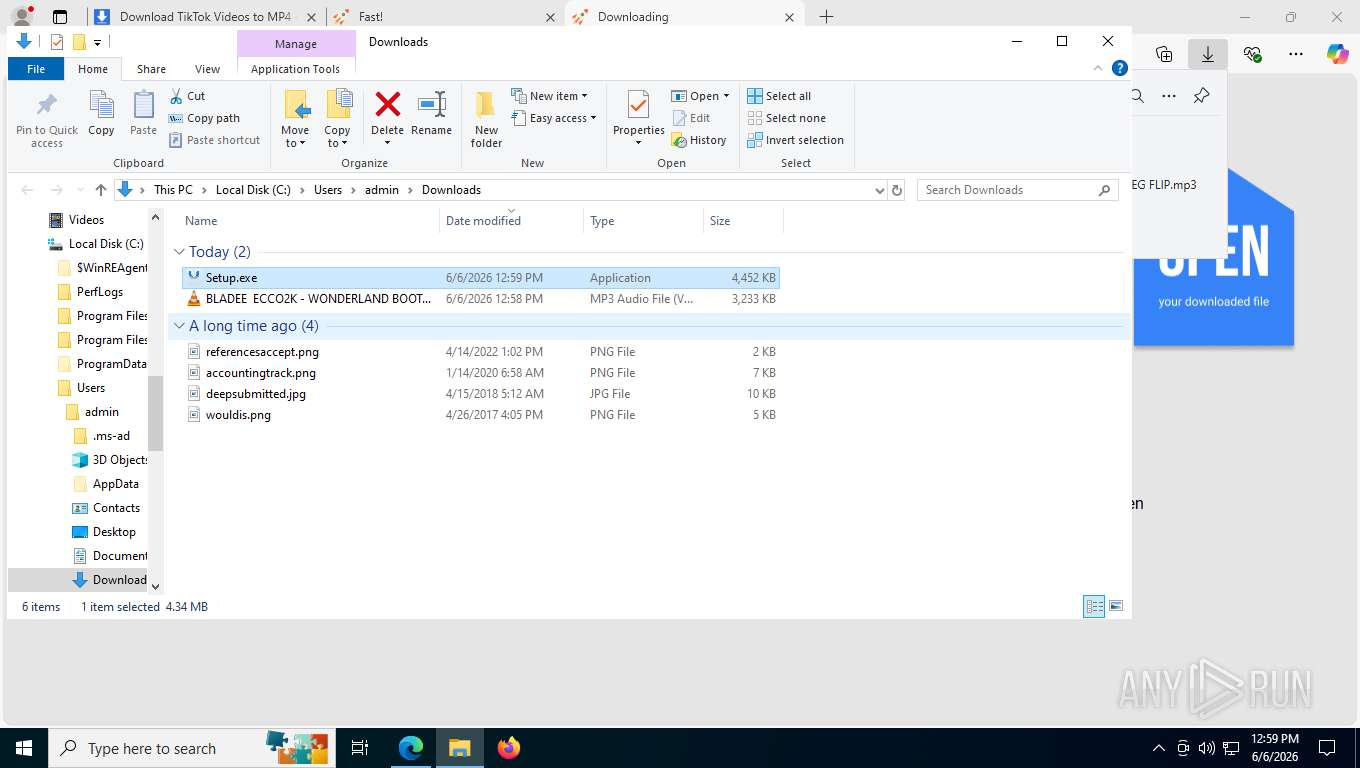Click the admin breadcrumb segment
1360x768 pixels.
(x=382, y=190)
